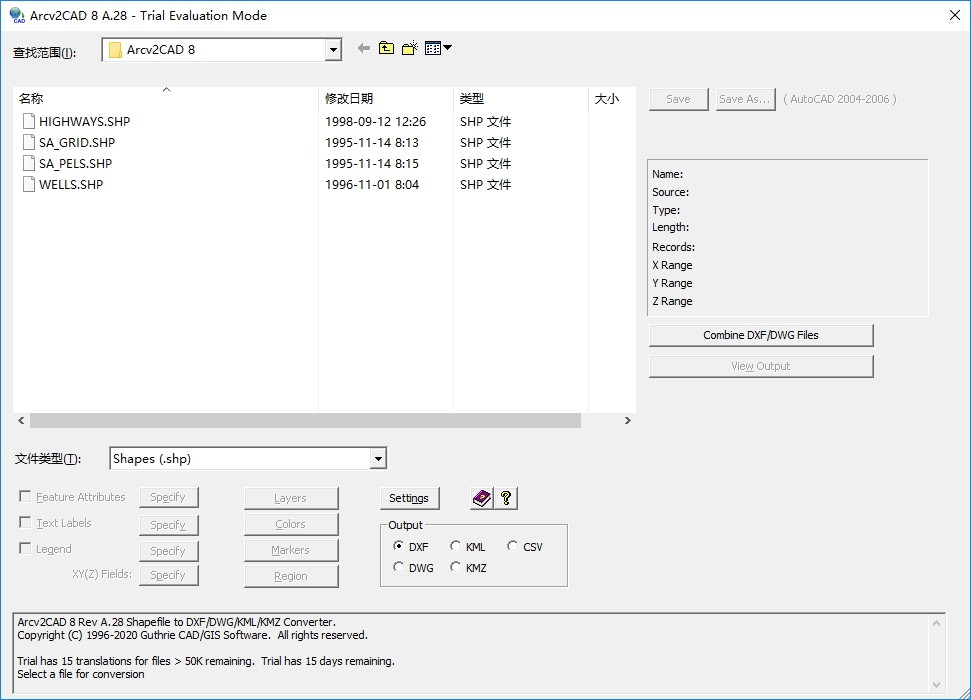The image size is (971, 700).
Task: Select DXF output radio button
Action: [398, 546]
